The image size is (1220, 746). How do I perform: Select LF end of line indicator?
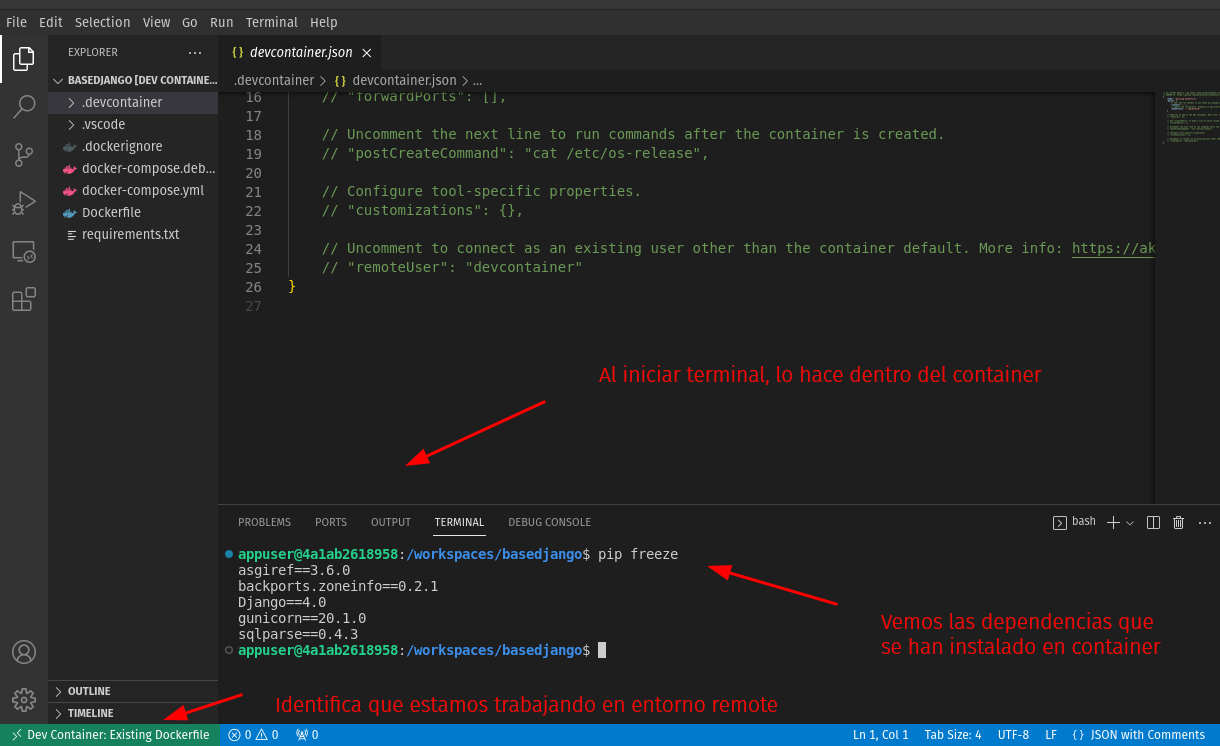coord(1051,735)
